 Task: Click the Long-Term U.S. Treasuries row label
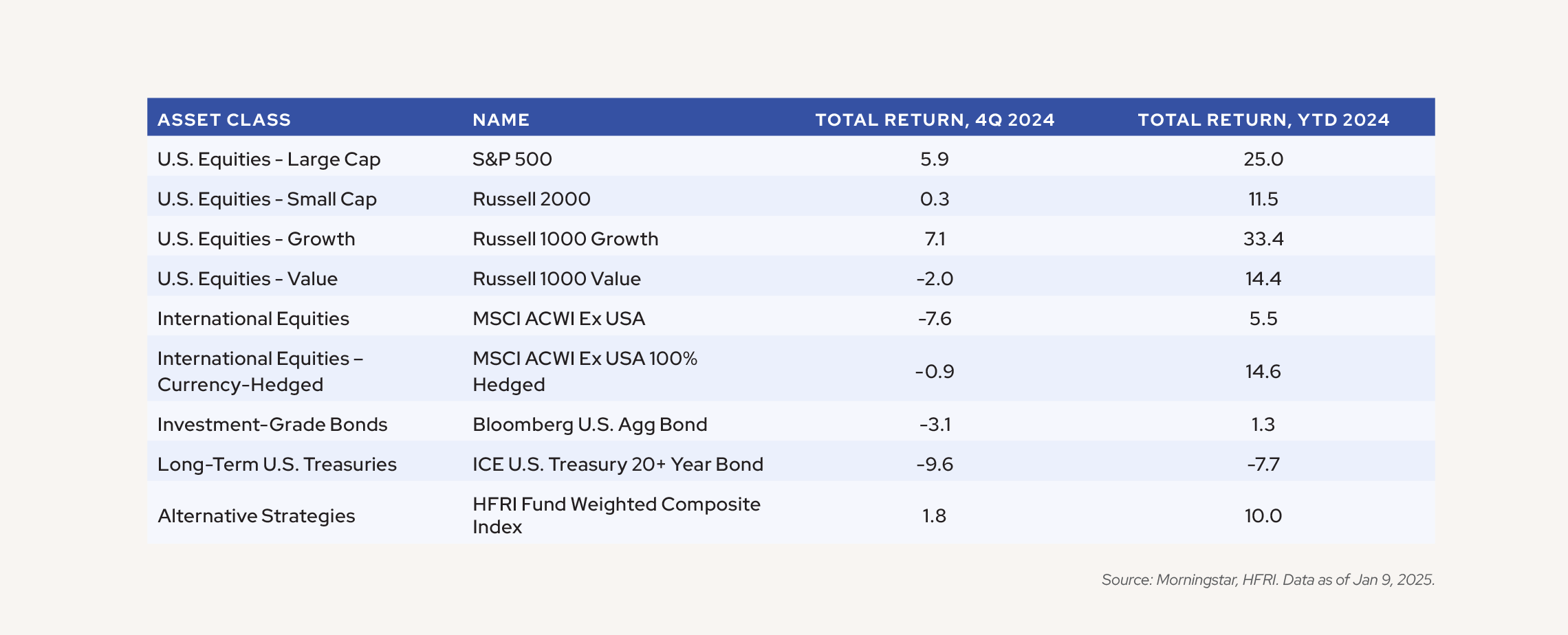click(x=277, y=465)
